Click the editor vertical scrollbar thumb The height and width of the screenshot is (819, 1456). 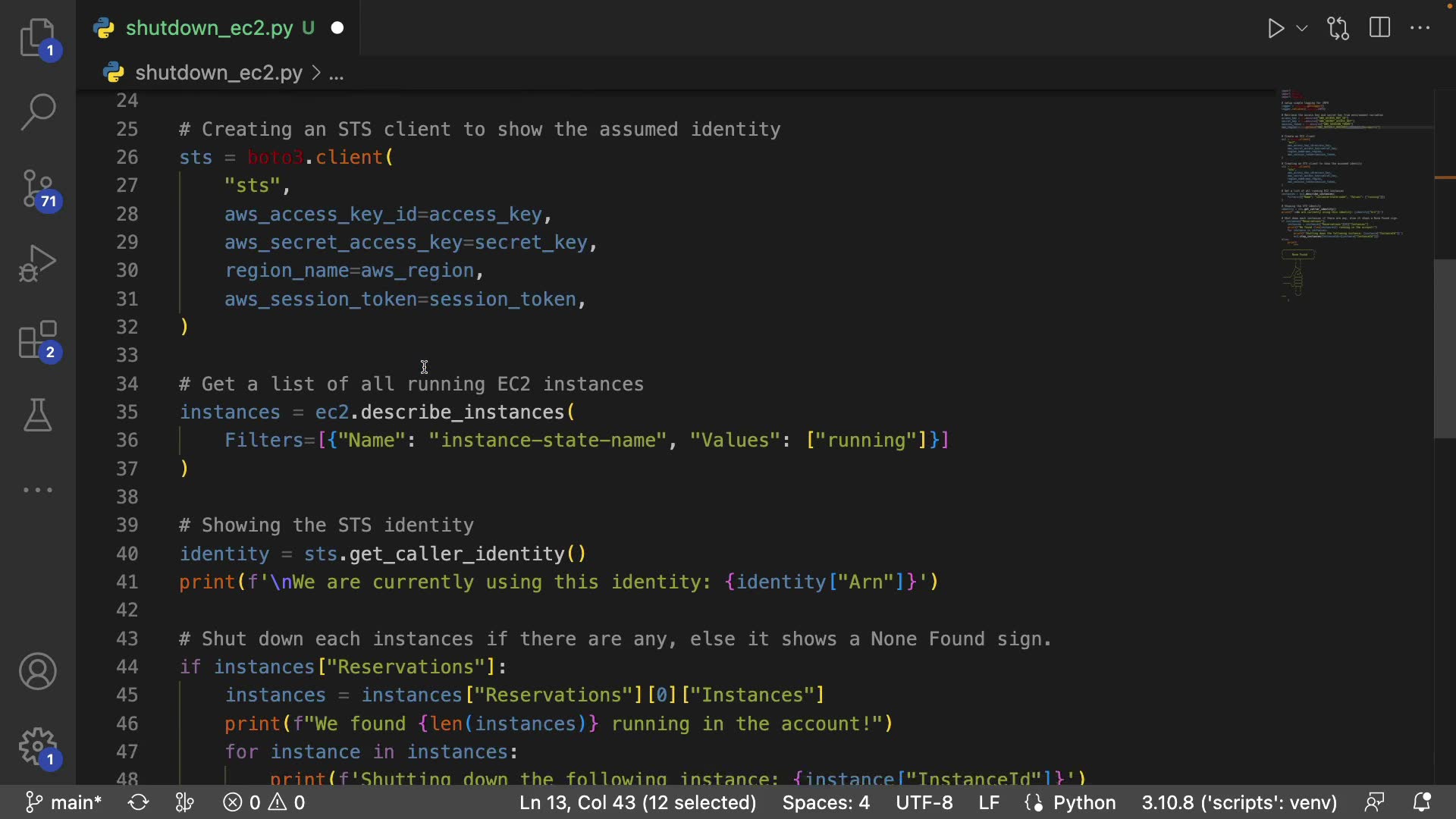tap(1444, 349)
